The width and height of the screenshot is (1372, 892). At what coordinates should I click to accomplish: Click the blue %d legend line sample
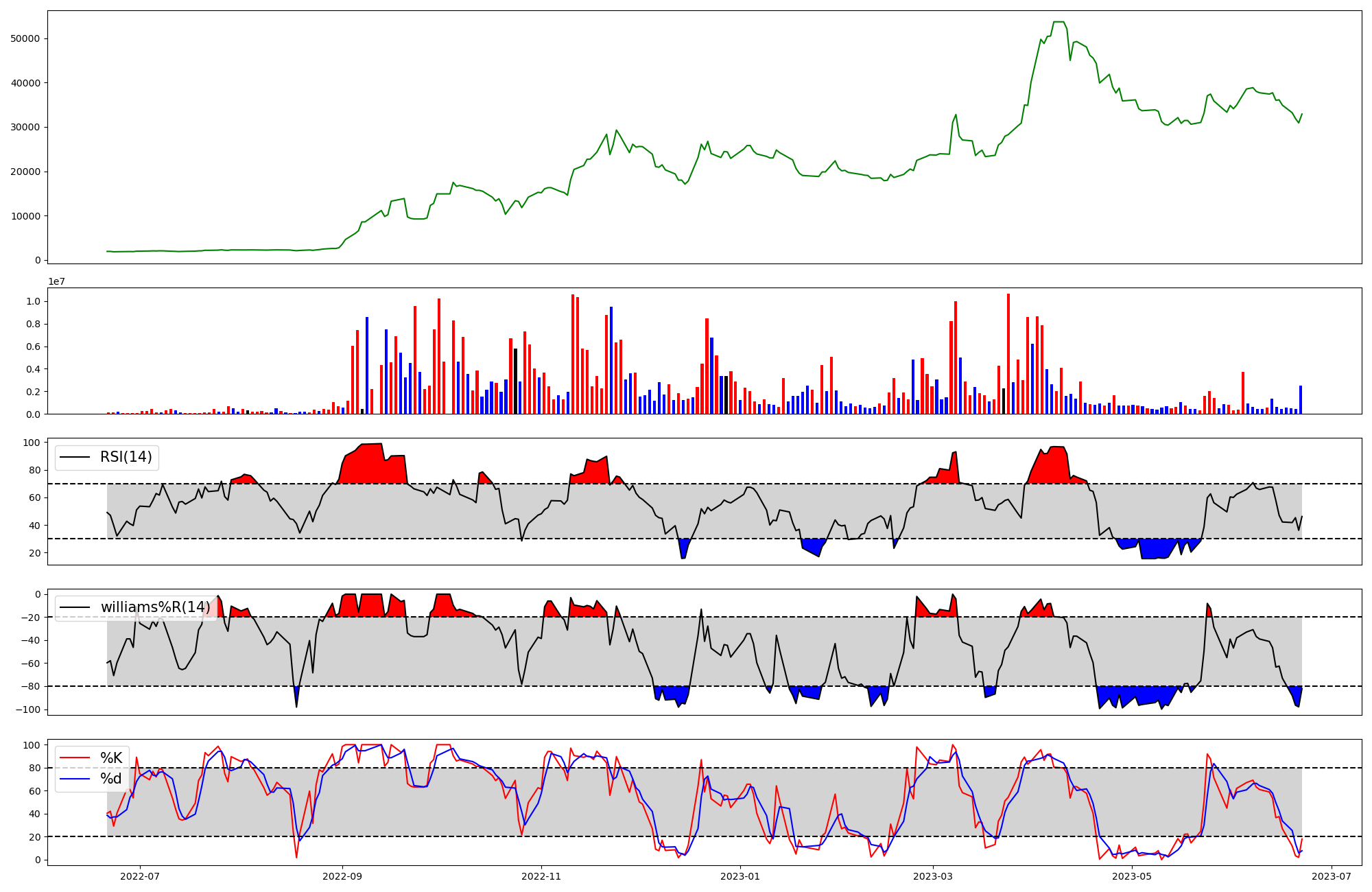pos(75,779)
